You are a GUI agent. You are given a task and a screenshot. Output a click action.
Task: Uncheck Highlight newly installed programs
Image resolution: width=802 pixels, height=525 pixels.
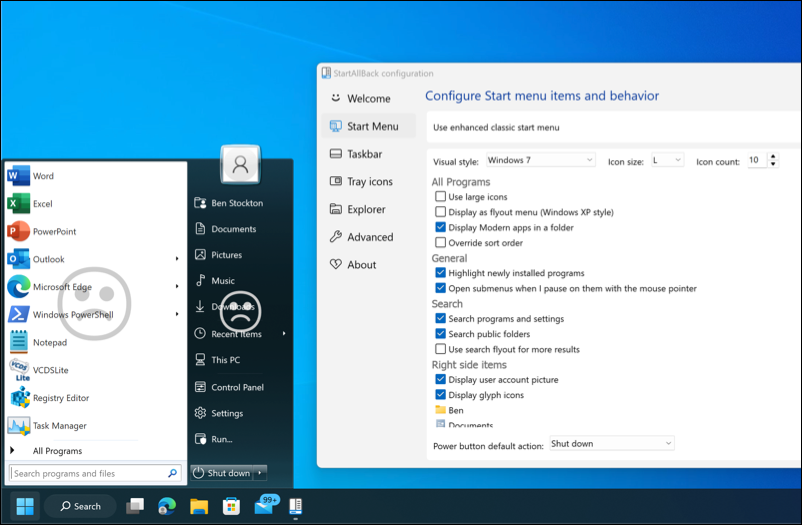click(x=441, y=273)
